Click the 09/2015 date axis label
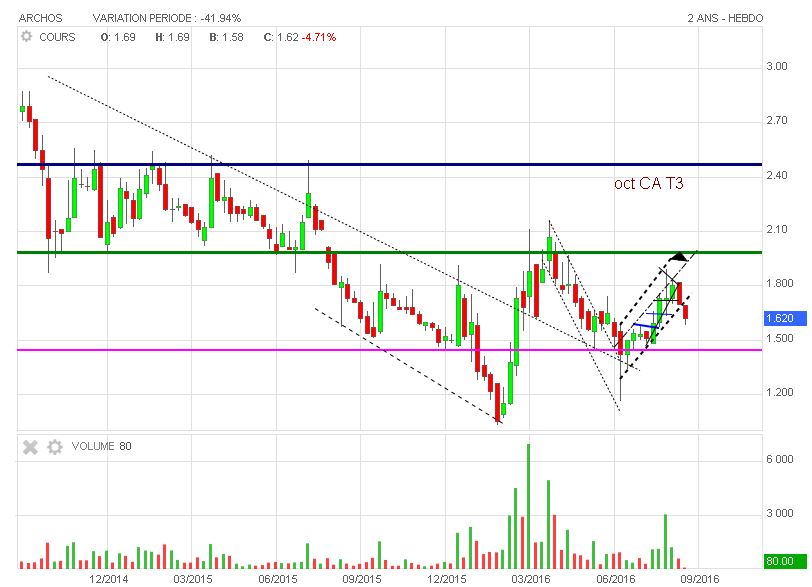 coord(361,579)
